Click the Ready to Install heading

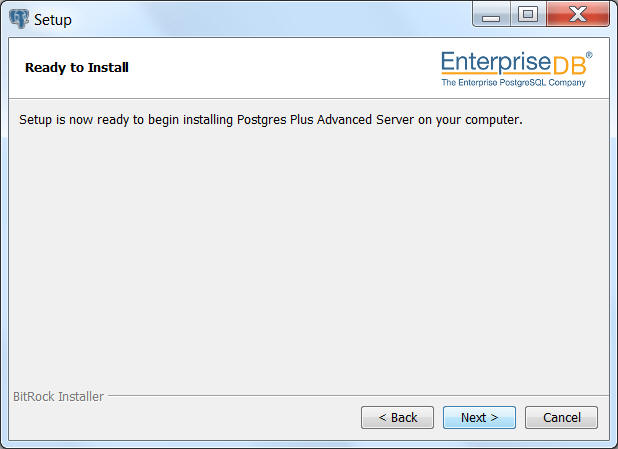(x=77, y=67)
